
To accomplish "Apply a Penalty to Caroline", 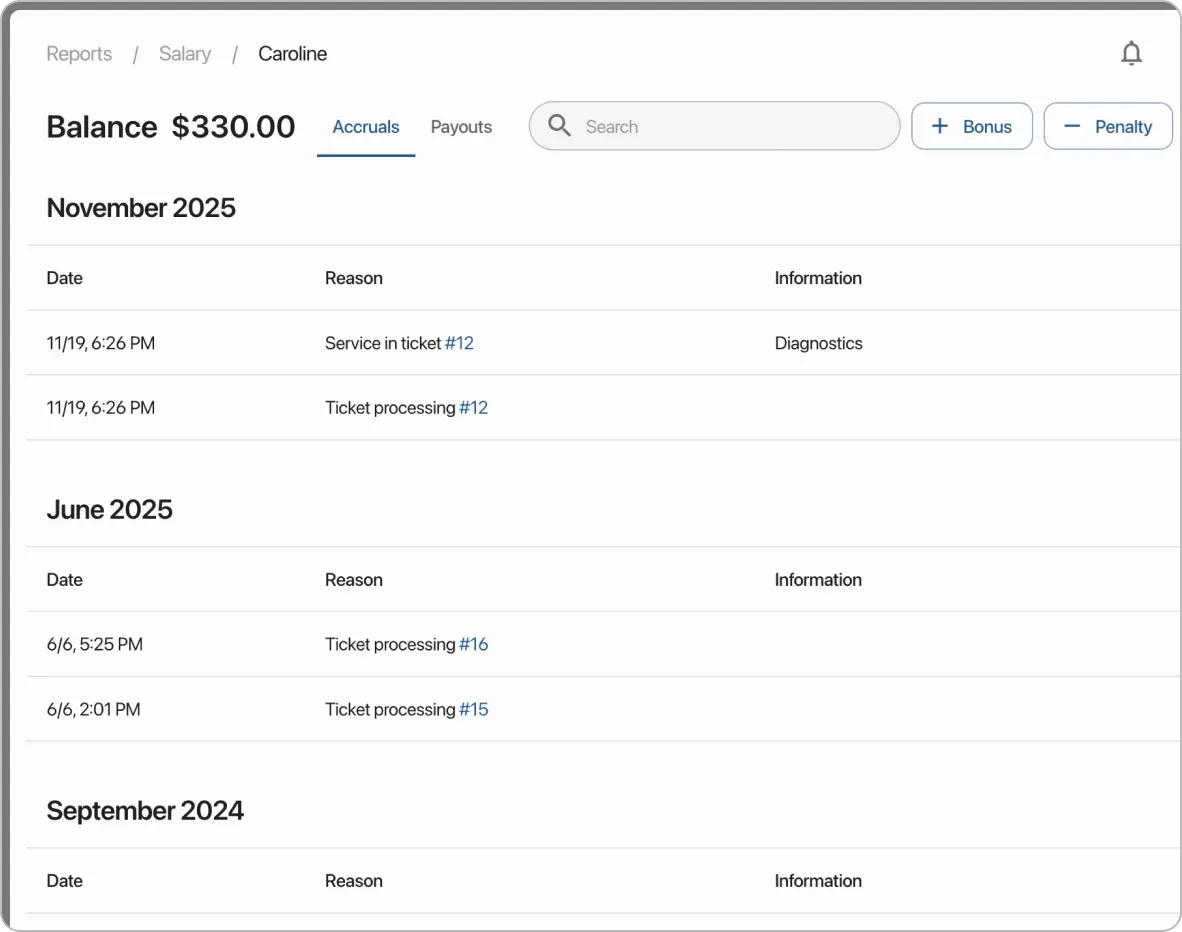I will pyautogui.click(x=1108, y=126).
